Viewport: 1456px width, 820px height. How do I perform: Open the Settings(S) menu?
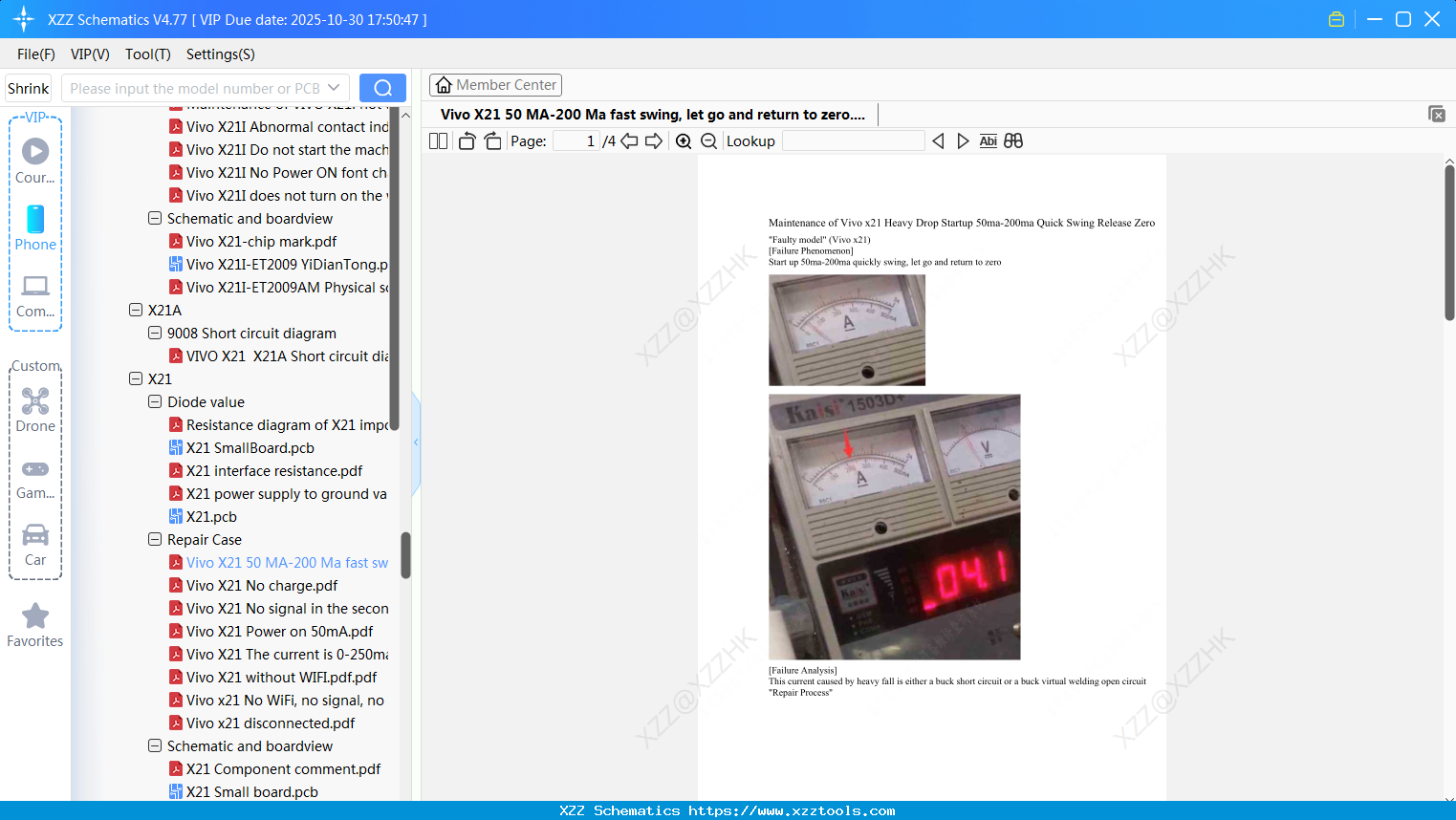coord(221,54)
